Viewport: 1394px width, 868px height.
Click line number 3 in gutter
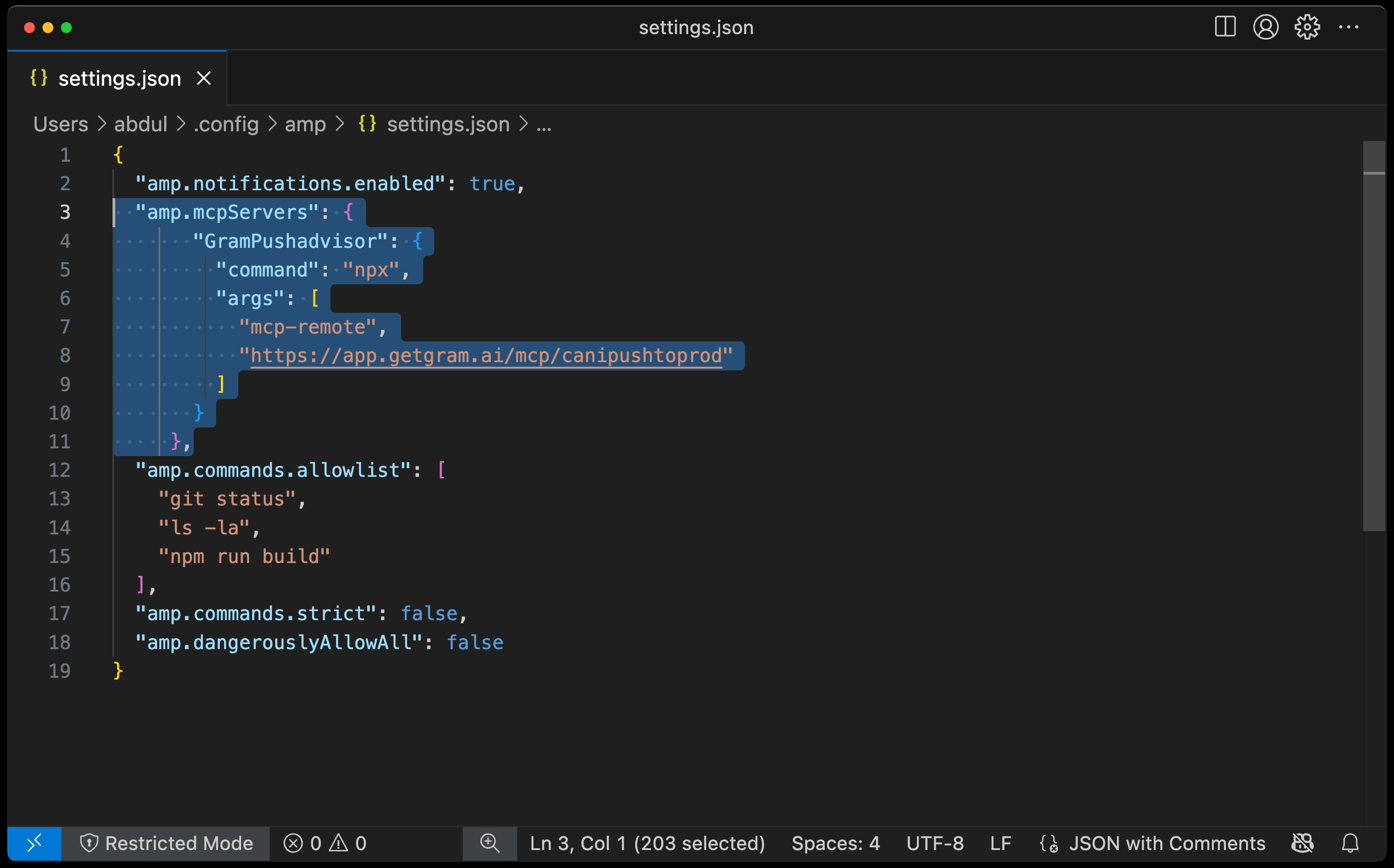(x=65, y=212)
